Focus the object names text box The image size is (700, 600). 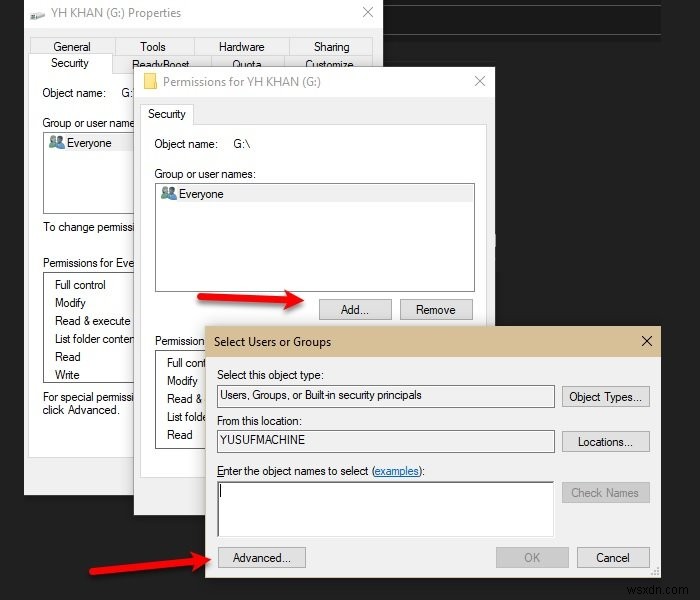(x=385, y=509)
